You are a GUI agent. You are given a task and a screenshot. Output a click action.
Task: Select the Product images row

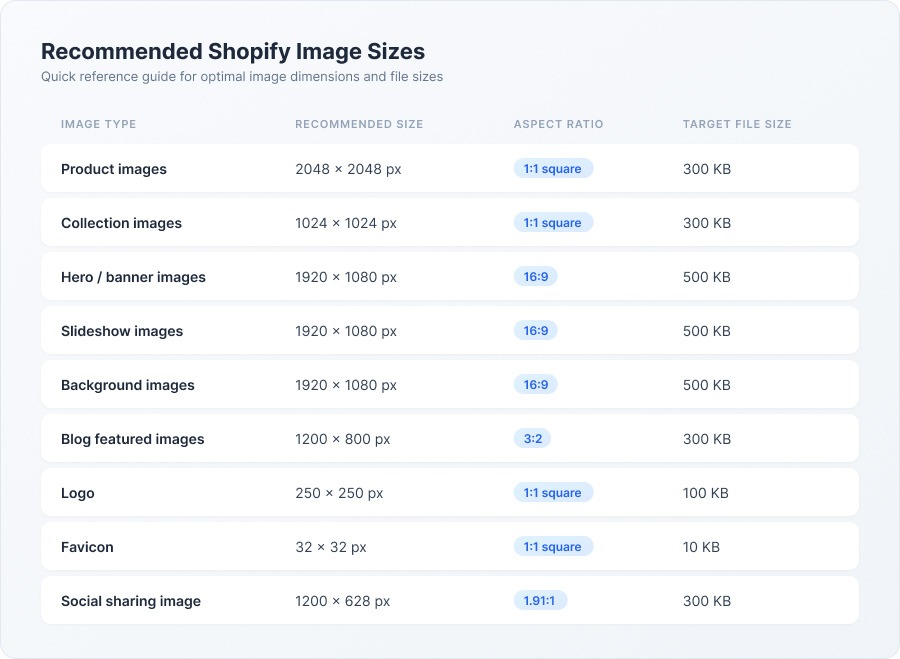pyautogui.click(x=450, y=168)
